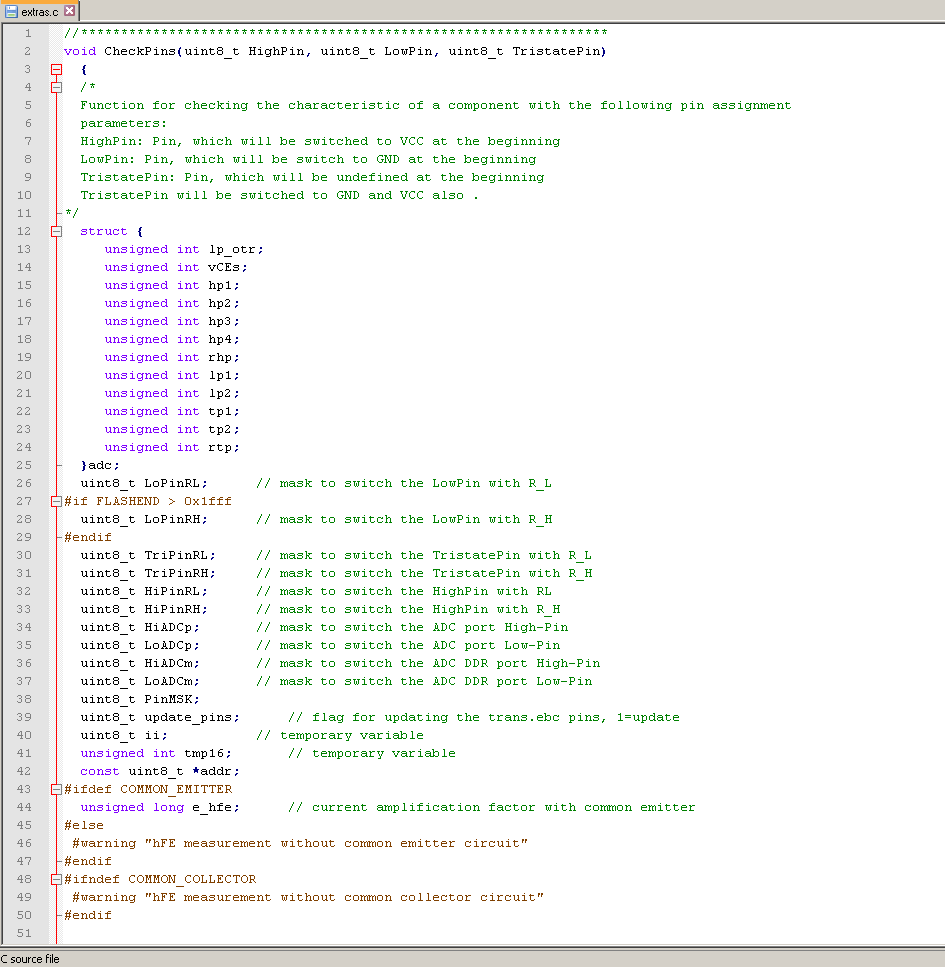Click line number 2 in the margin

pos(27,51)
